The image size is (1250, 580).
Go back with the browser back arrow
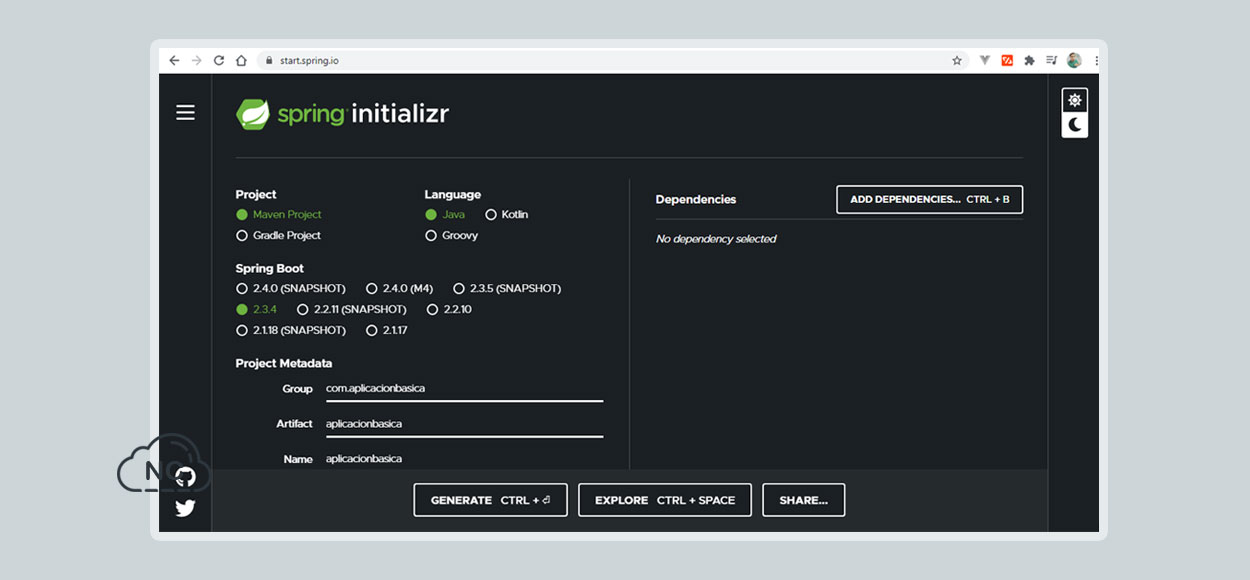pyautogui.click(x=174, y=60)
